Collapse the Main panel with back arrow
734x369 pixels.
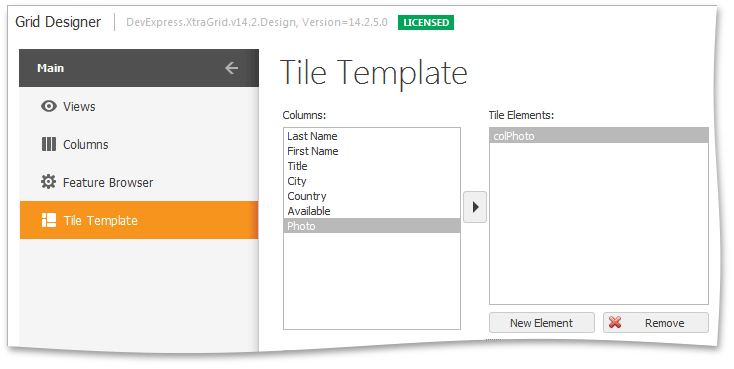232,68
